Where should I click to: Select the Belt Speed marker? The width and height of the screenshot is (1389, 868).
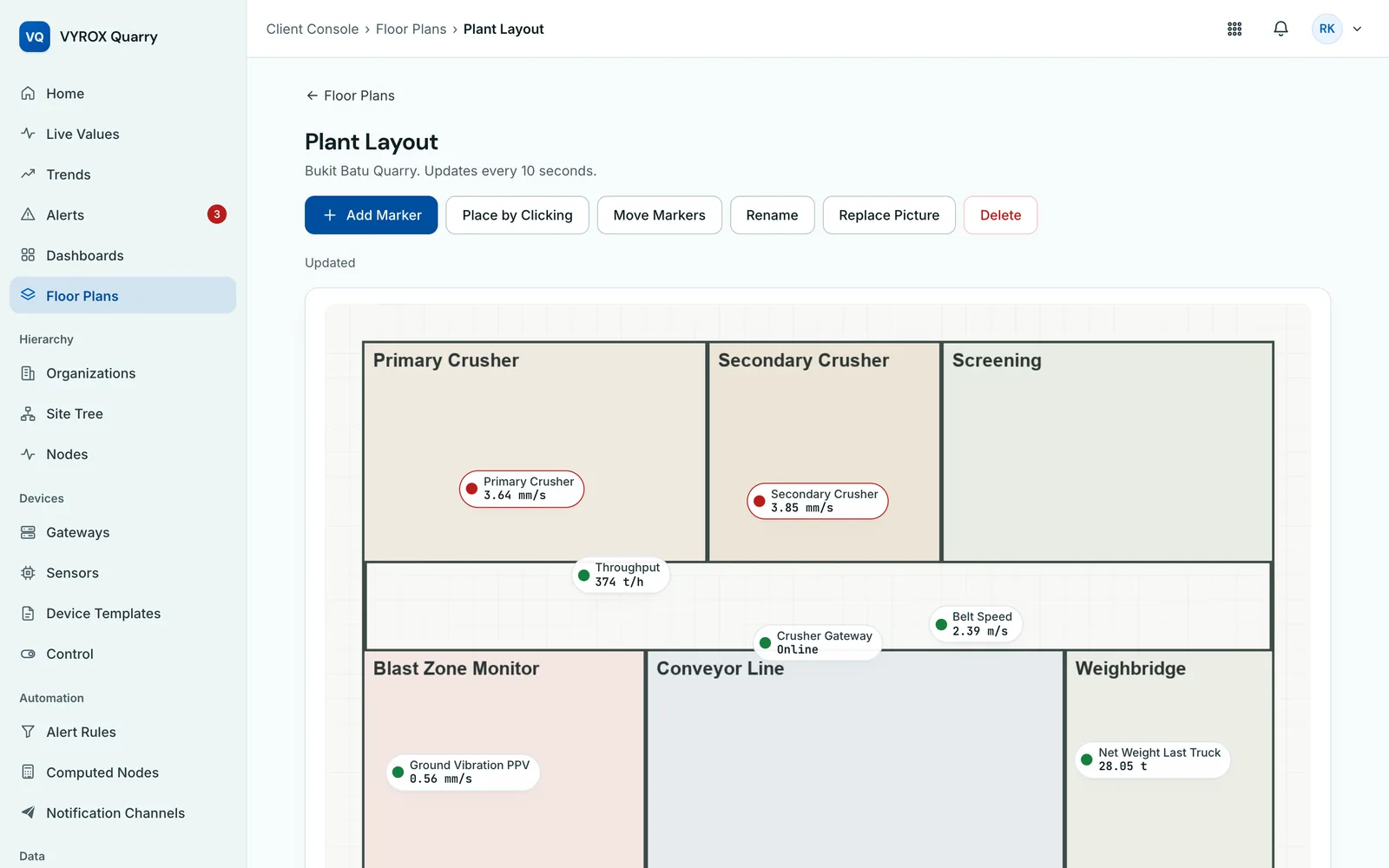(x=976, y=624)
